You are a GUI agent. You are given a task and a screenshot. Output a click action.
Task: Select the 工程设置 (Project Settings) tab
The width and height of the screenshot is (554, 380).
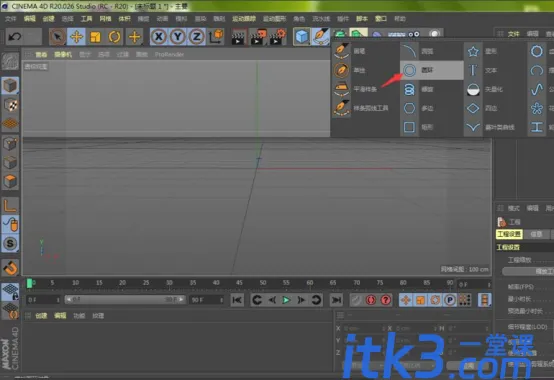point(509,234)
